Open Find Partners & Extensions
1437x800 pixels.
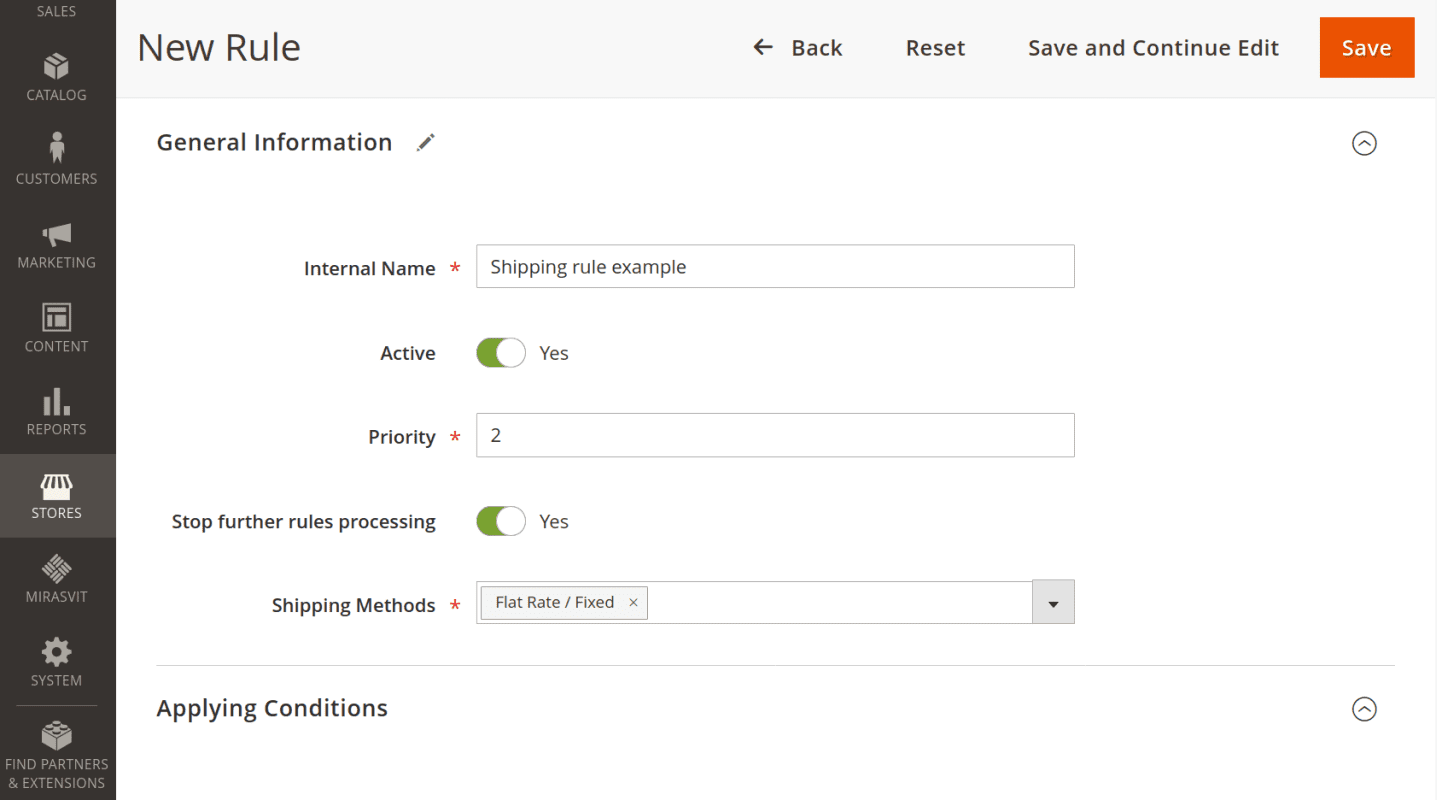pos(57,754)
